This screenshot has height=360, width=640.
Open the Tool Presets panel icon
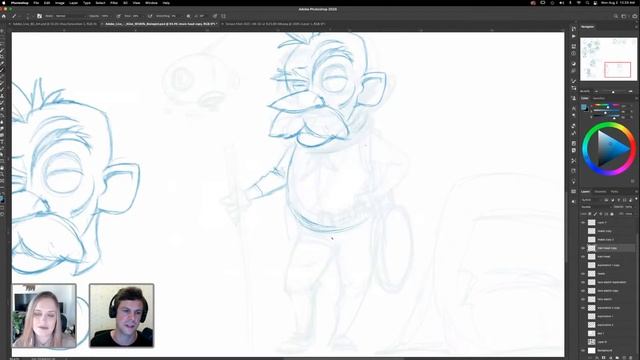point(573,160)
